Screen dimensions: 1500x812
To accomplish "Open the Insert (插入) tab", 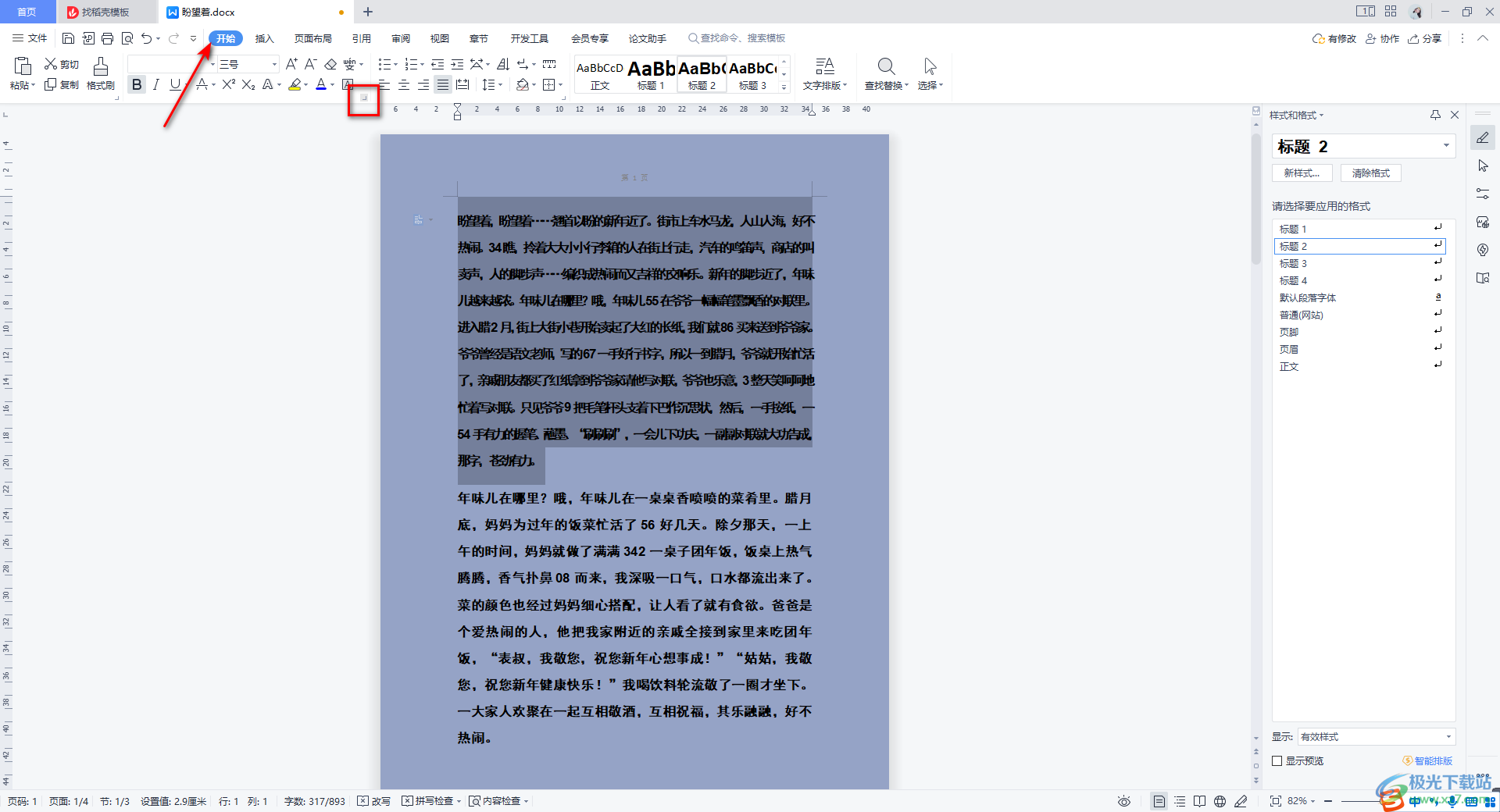I will 265,38.
